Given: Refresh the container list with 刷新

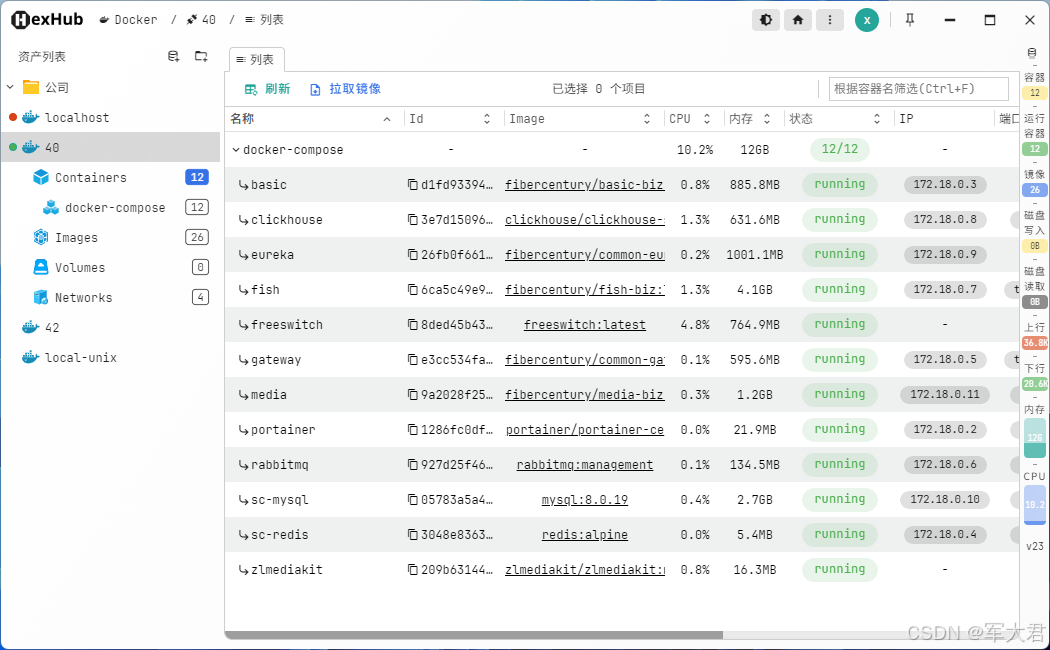Looking at the screenshot, I should tap(267, 89).
